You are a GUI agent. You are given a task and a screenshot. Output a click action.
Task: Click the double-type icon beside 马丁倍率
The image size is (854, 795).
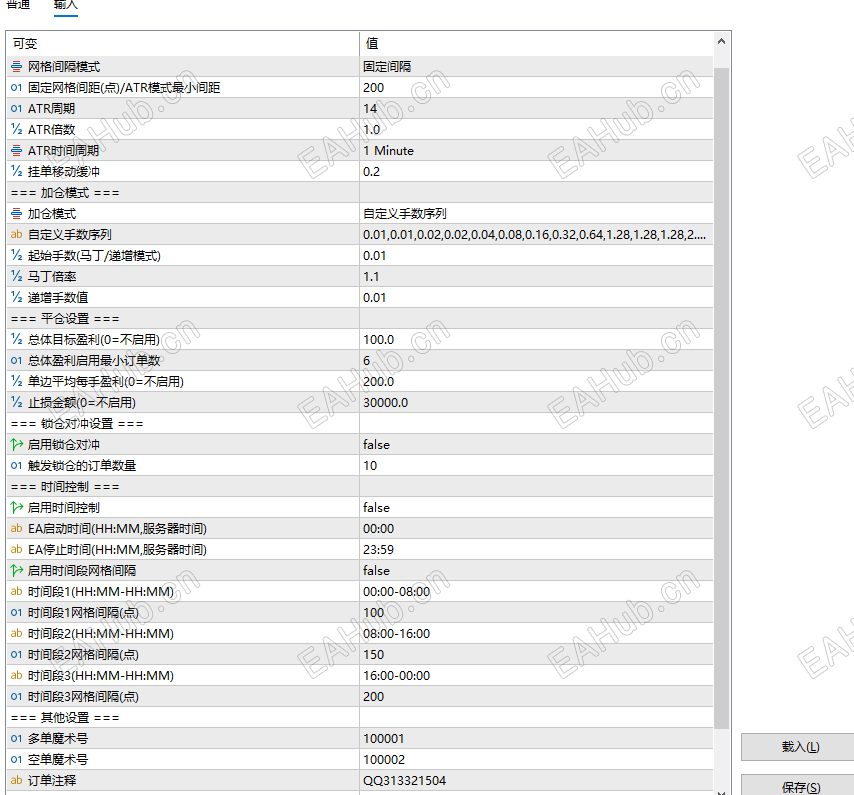pyautogui.click(x=16, y=277)
